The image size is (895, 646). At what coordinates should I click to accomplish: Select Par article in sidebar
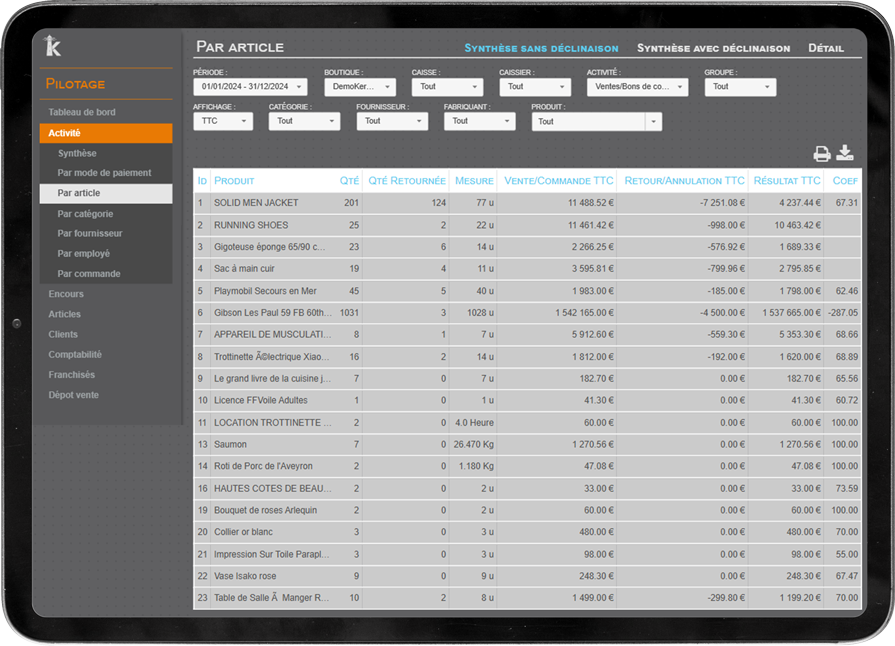[x=106, y=193]
